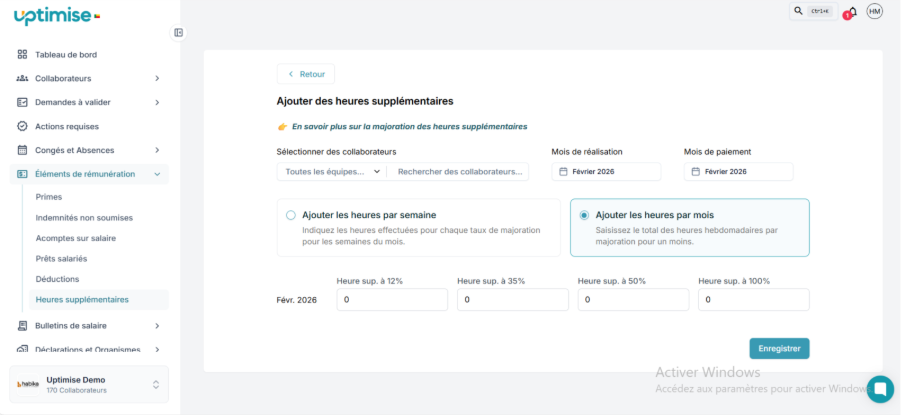The image size is (901, 415).
Task: Open the Toutes les équipes dropdown
Action: (x=332, y=171)
